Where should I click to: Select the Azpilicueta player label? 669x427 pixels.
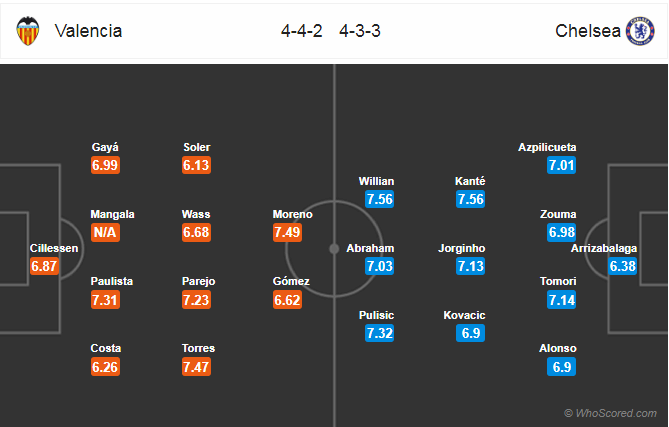547,147
